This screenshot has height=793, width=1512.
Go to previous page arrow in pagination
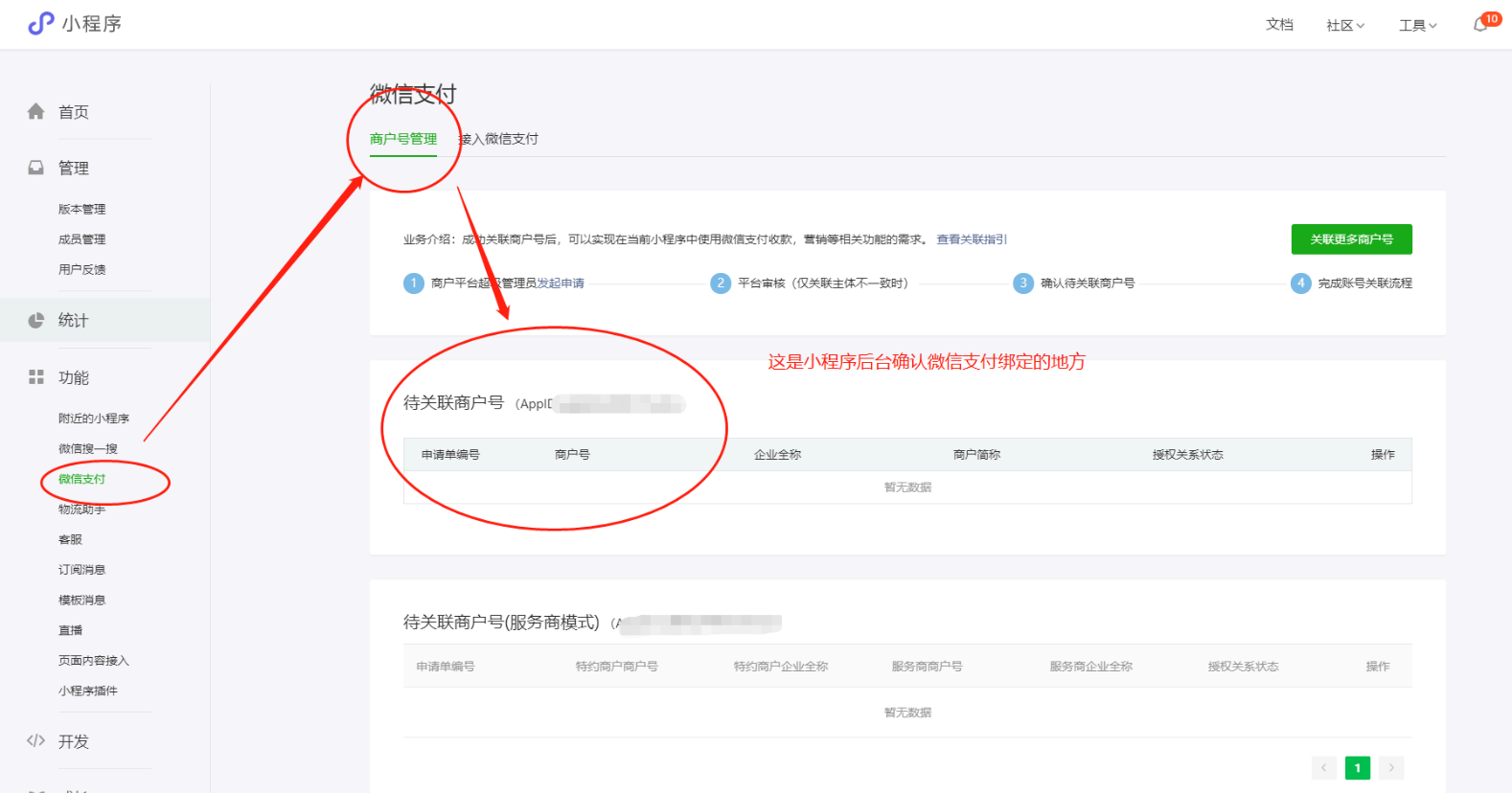(x=1324, y=768)
